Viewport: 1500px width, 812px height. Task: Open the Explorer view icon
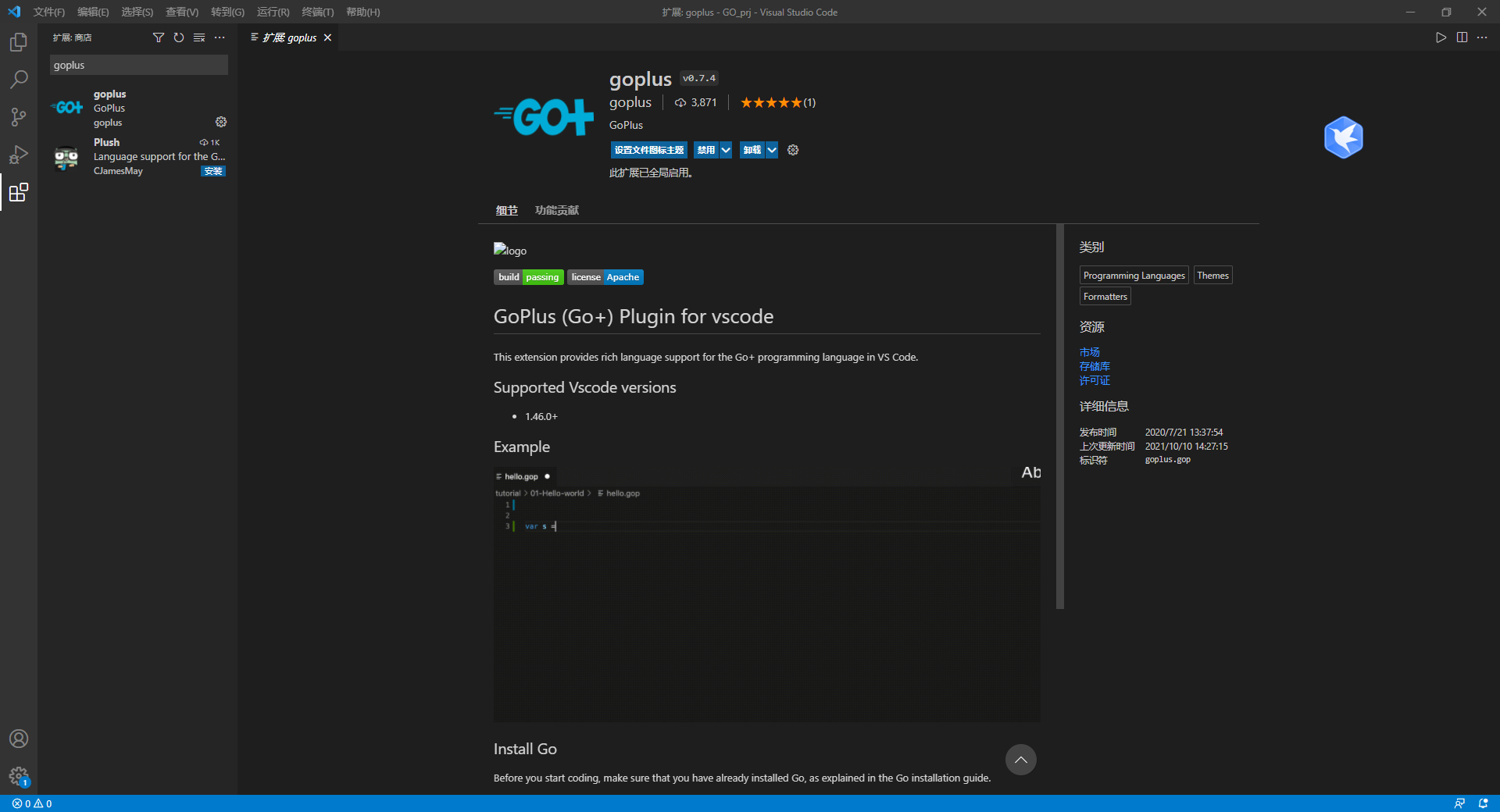(x=19, y=42)
